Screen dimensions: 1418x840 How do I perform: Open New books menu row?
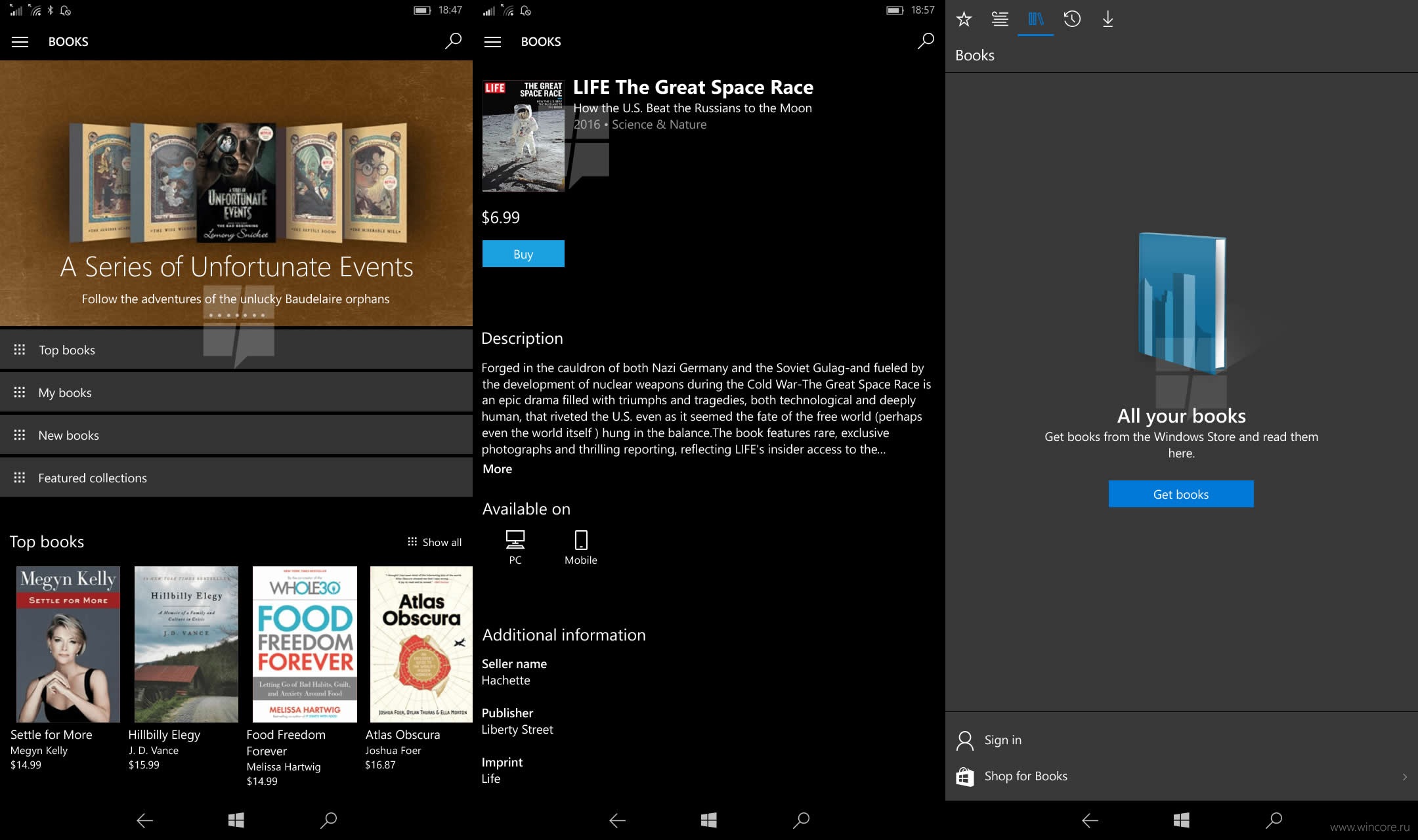pyautogui.click(x=236, y=435)
